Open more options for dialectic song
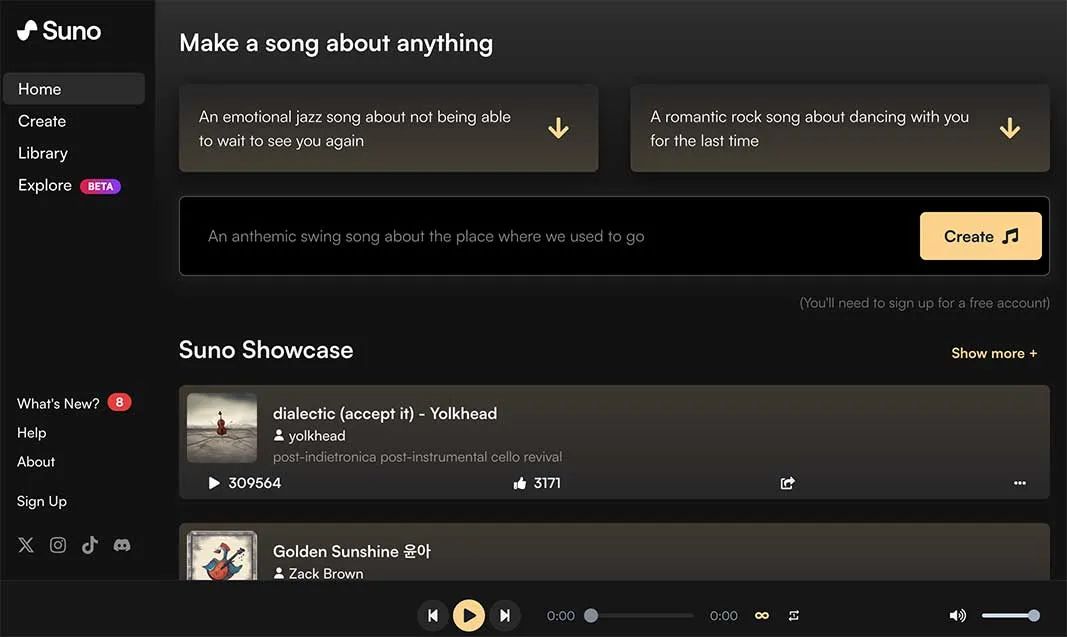The height and width of the screenshot is (637, 1067). (x=1019, y=483)
